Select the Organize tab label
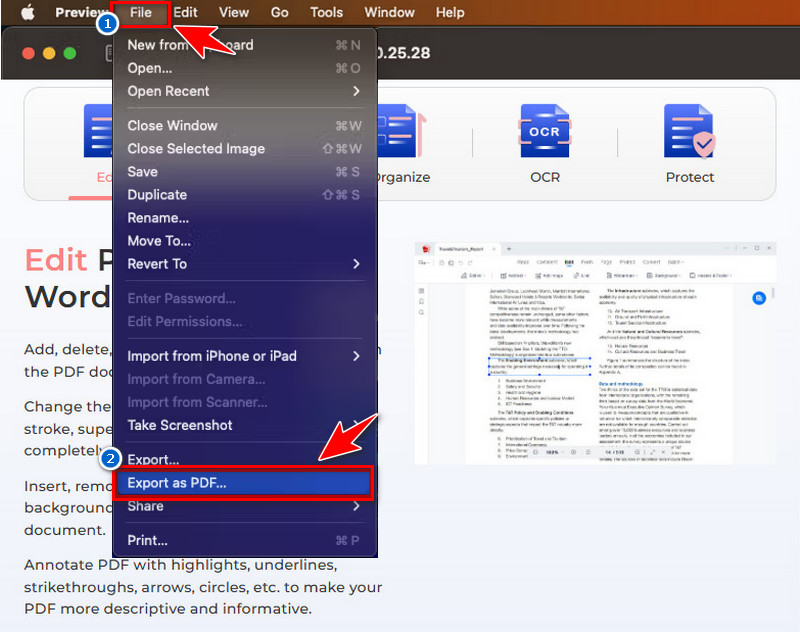The image size is (800, 632). click(x=403, y=178)
